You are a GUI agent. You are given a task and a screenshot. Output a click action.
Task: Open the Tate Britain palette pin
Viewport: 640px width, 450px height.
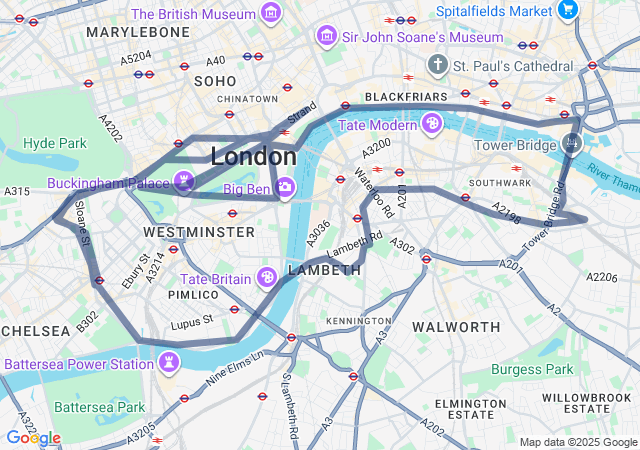tap(267, 278)
